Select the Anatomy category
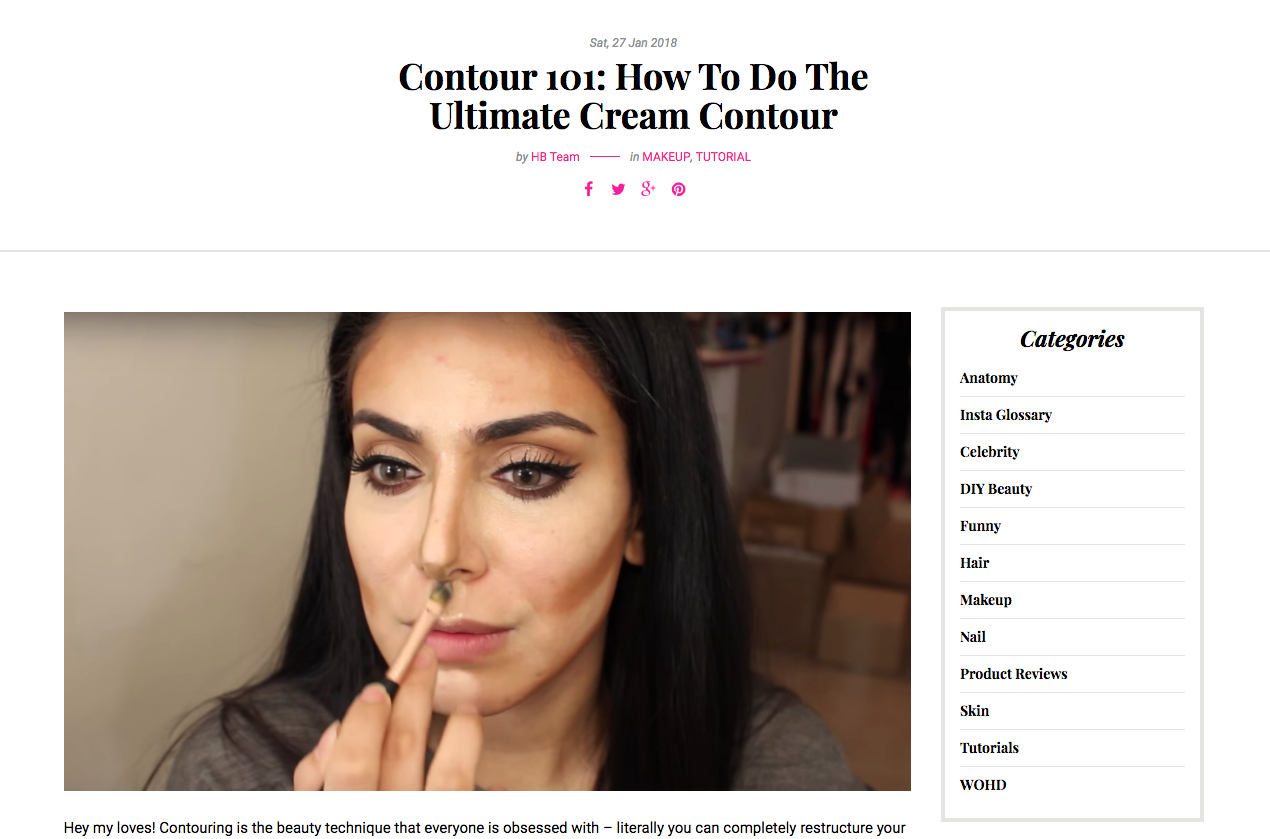 click(x=989, y=378)
